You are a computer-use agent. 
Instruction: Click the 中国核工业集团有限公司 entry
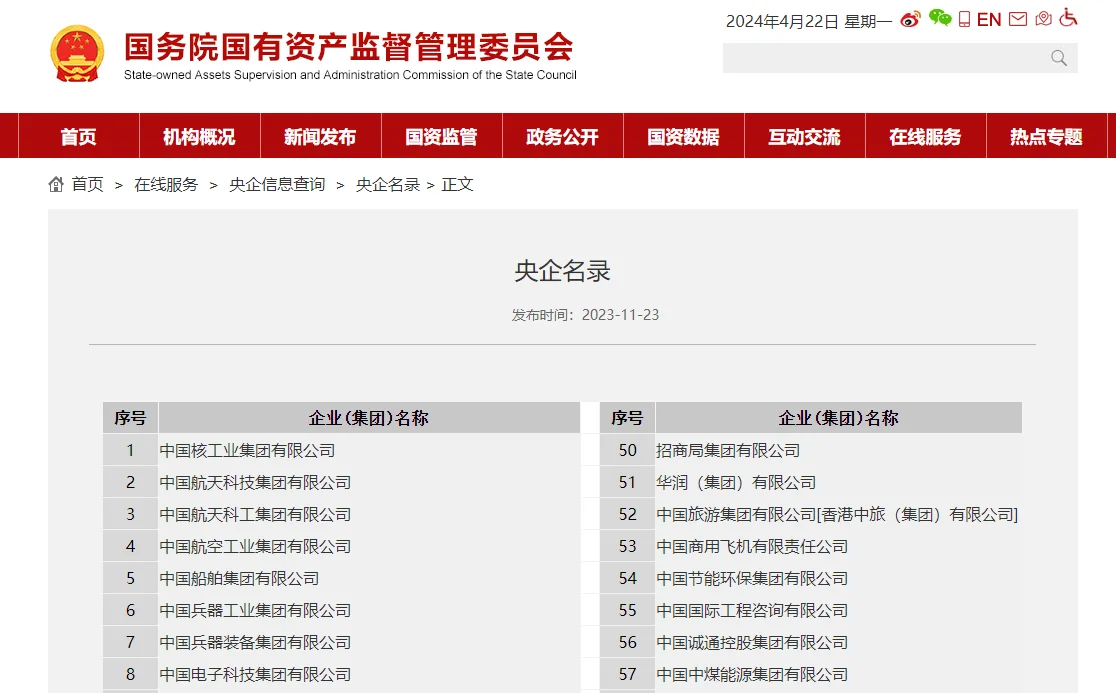point(248,450)
